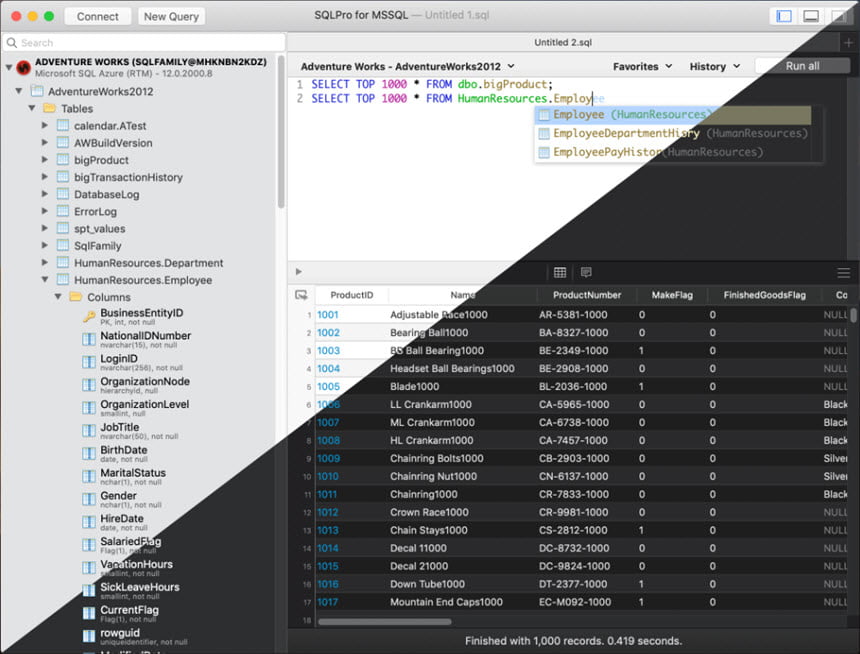The image size is (860, 654).
Task: Click the BirthDate column icon
Action: coord(89,453)
